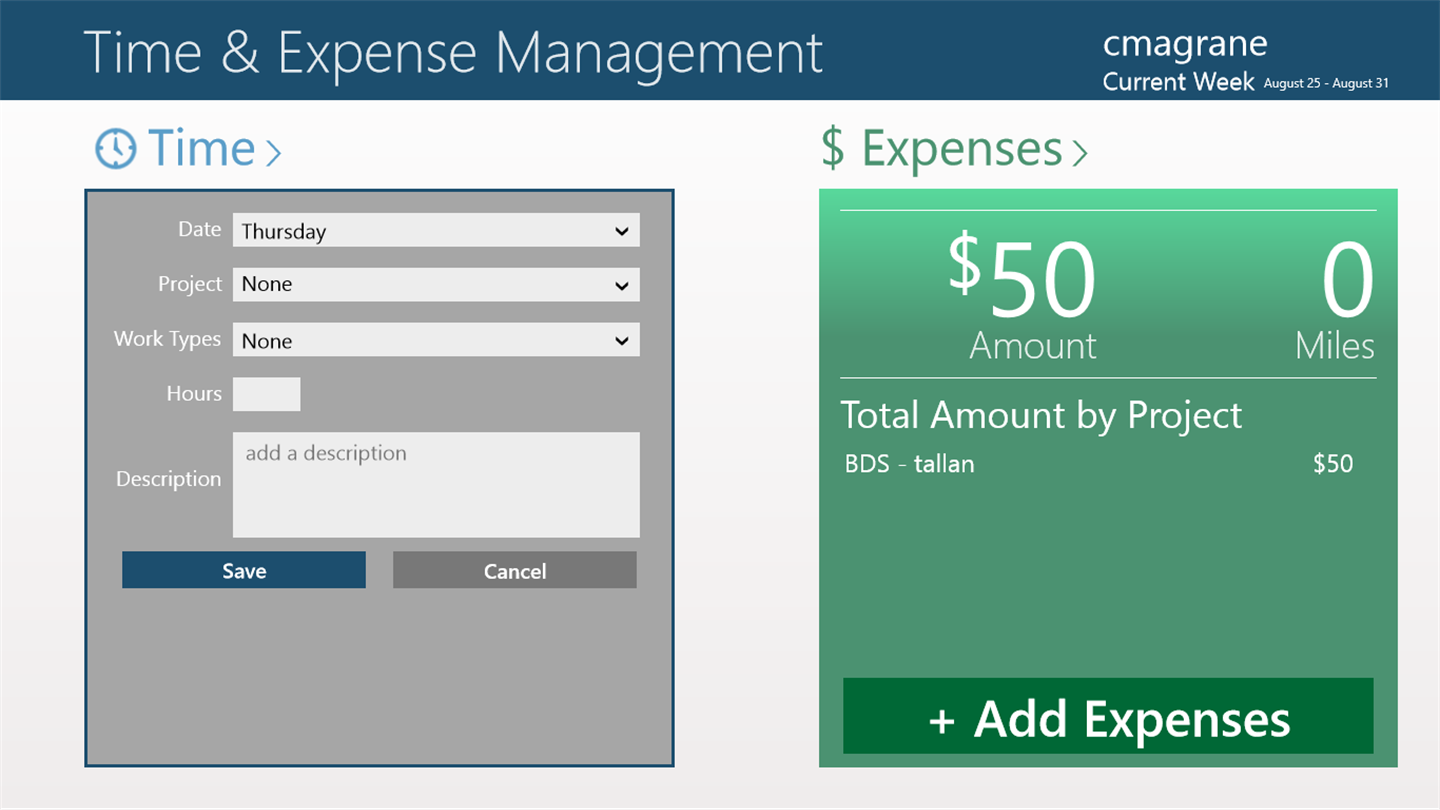Save the time entry
1440x810 pixels.
pyautogui.click(x=244, y=571)
